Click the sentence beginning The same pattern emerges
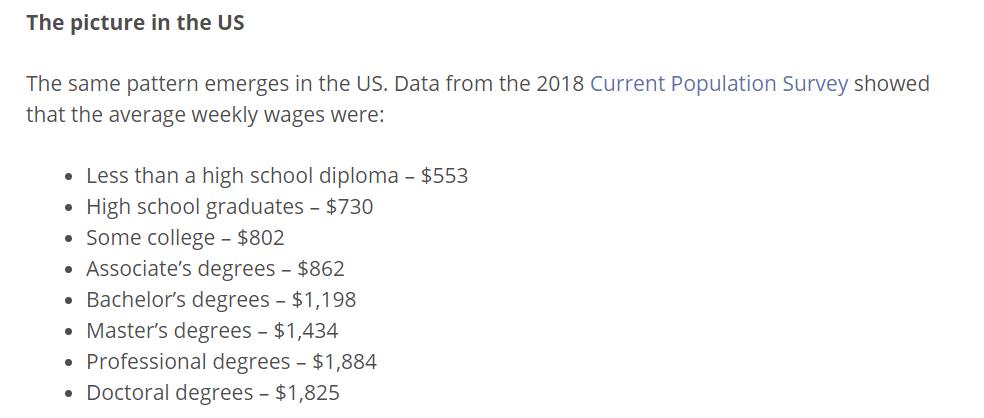This screenshot has width=984, height=418. 478,100
